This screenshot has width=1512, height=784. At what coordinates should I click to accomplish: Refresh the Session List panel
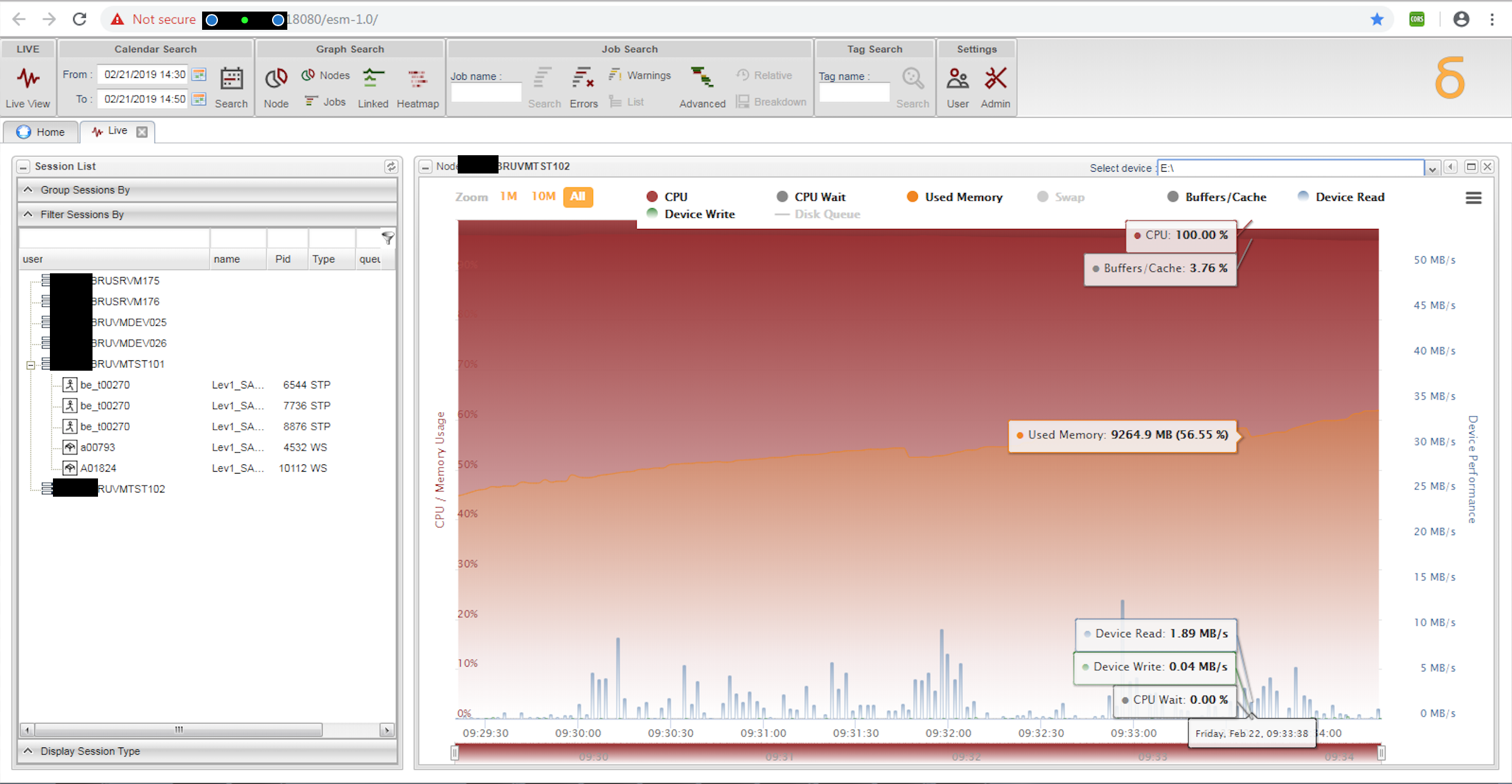click(x=391, y=166)
